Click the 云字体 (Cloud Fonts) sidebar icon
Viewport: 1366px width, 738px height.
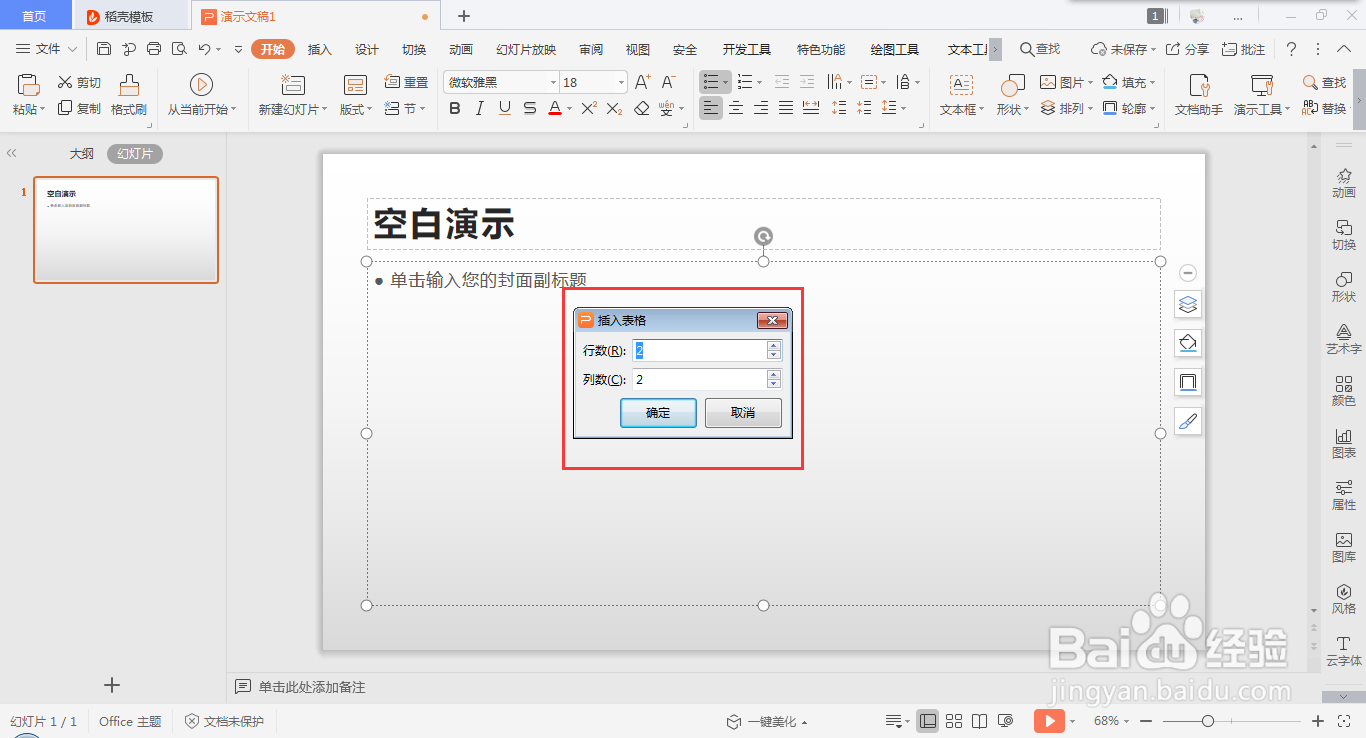point(1343,648)
